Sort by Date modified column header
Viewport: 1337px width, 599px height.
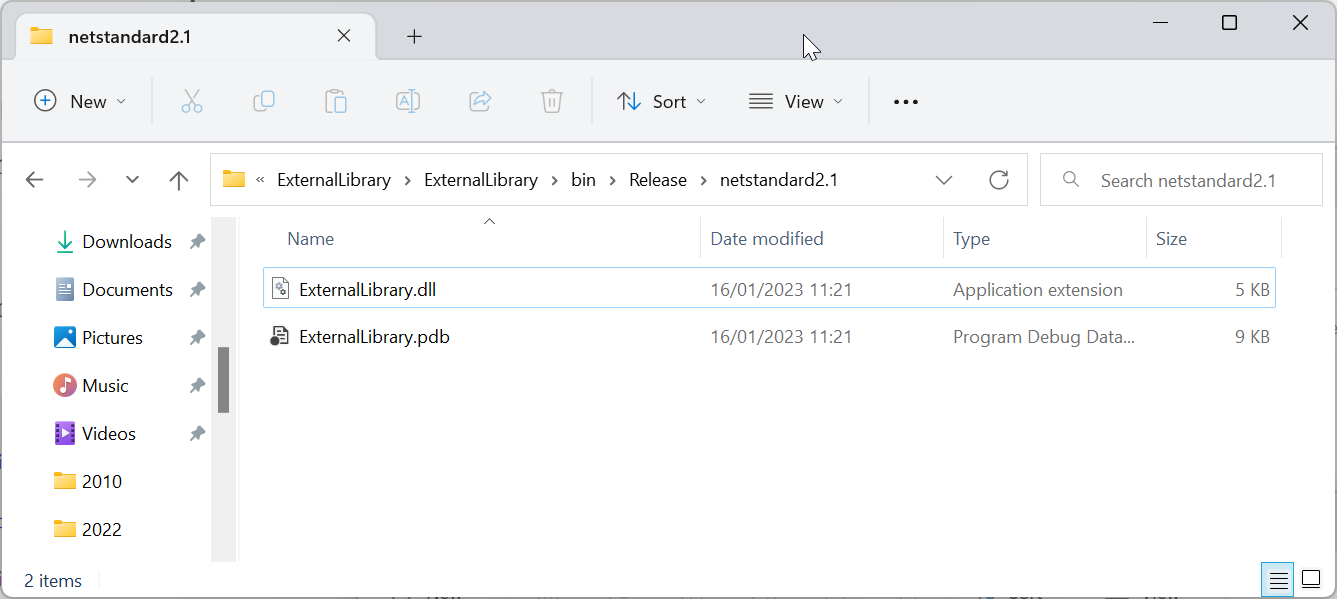[767, 238]
